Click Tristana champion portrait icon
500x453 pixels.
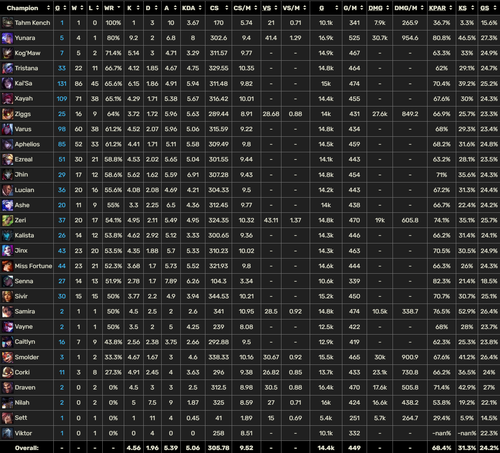point(7,68)
